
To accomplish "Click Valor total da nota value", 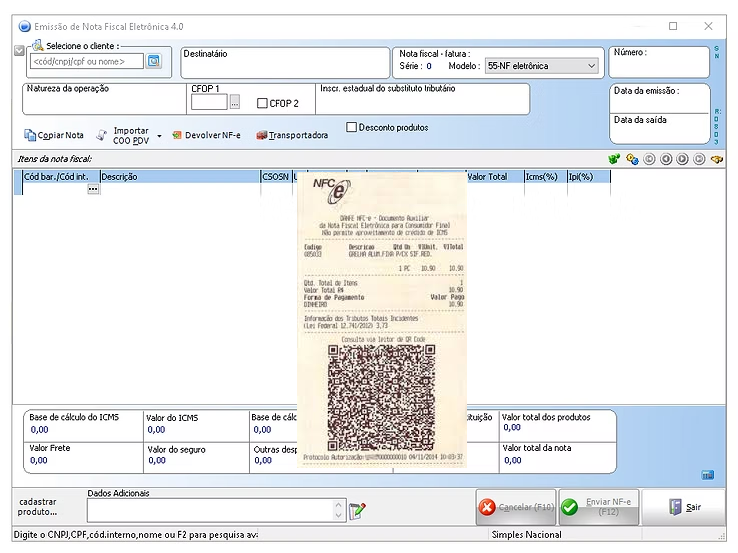I will click(513, 460).
